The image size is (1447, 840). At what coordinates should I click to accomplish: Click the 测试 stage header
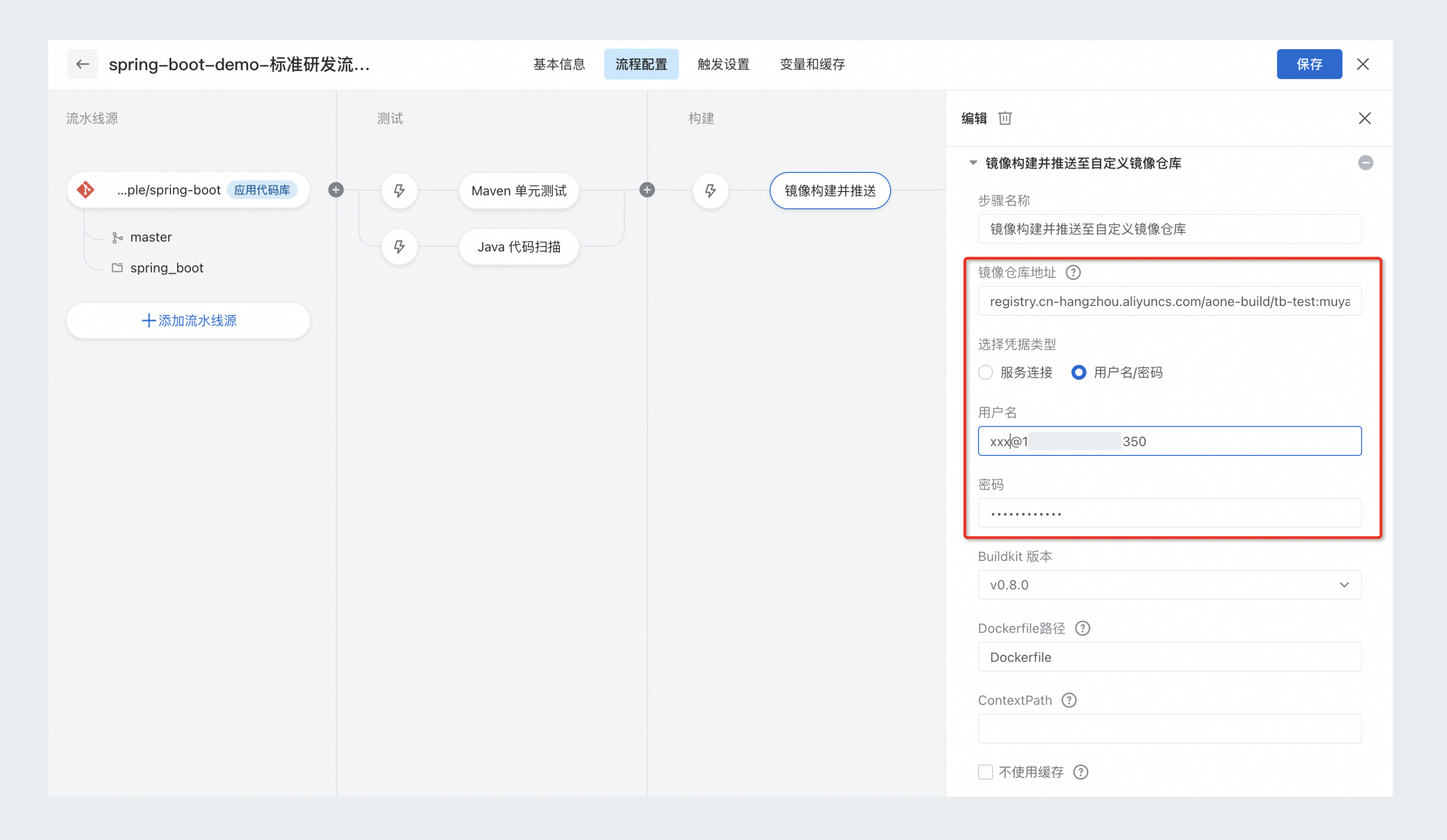tap(390, 118)
